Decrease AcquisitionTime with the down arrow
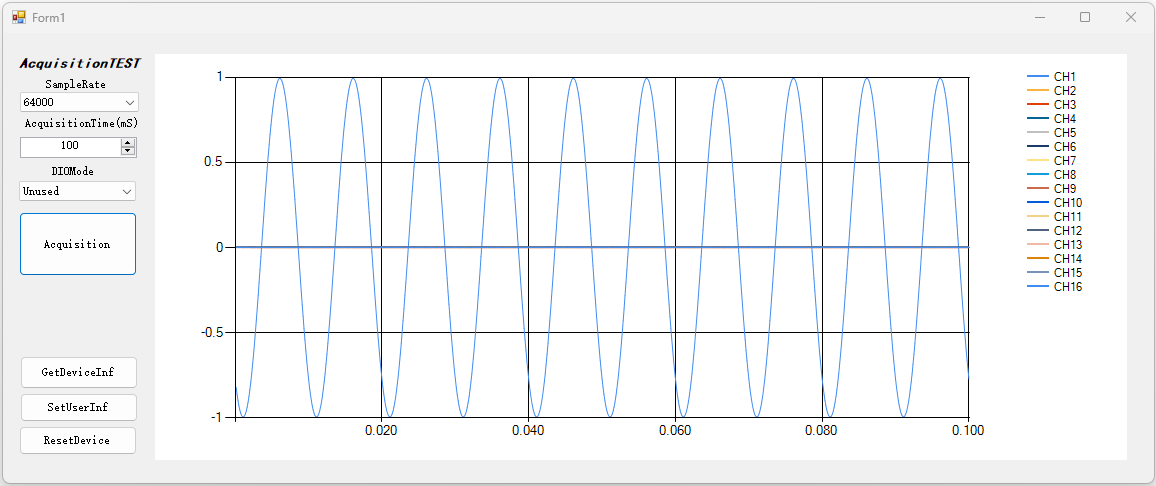This screenshot has width=1156, height=486. point(128,151)
